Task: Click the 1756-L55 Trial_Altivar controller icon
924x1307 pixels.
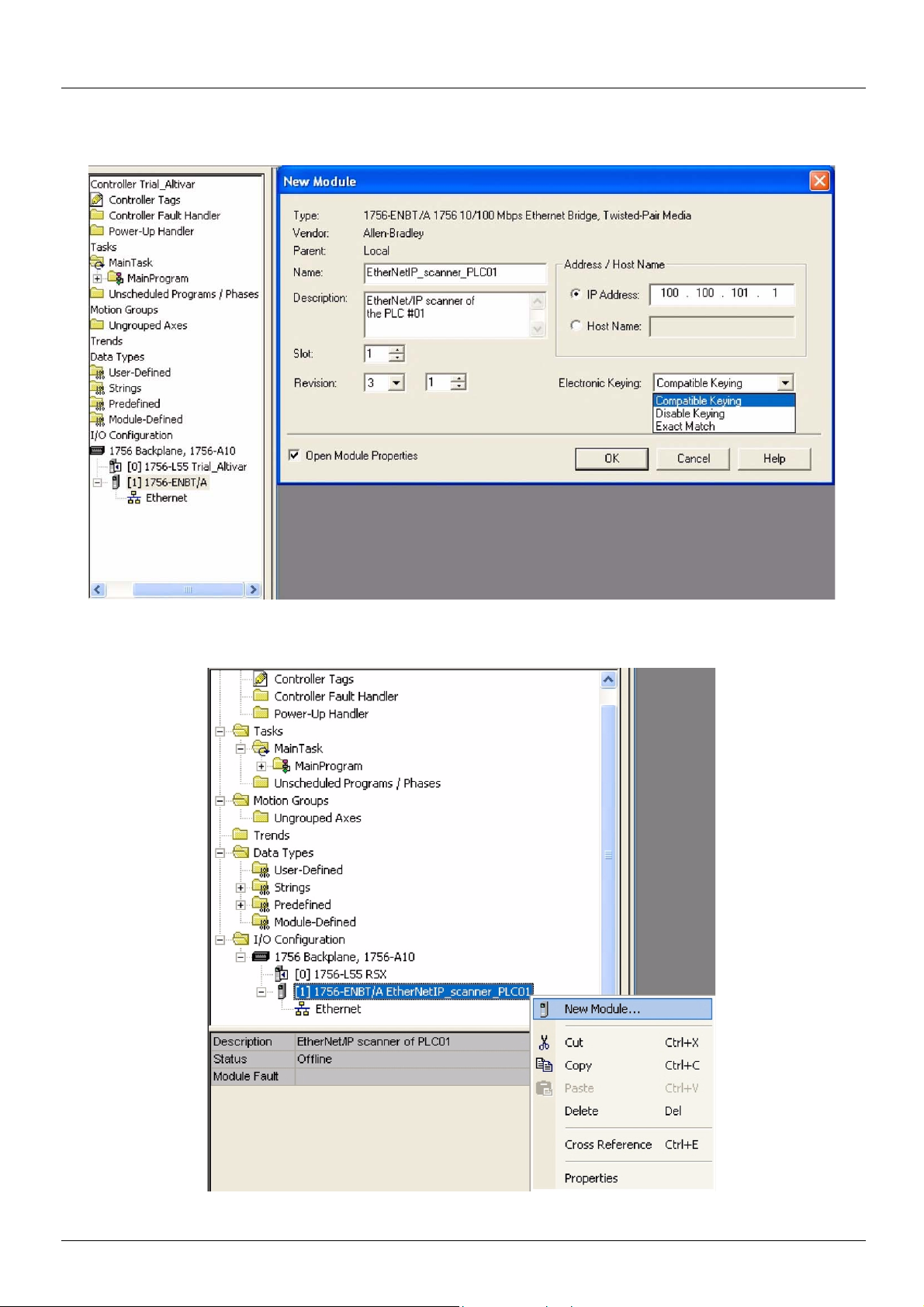Action: point(116,466)
